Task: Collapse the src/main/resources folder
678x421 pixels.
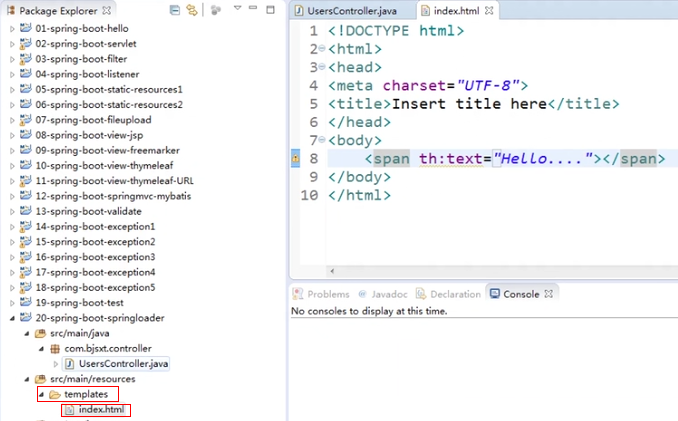Action: (x=27, y=379)
